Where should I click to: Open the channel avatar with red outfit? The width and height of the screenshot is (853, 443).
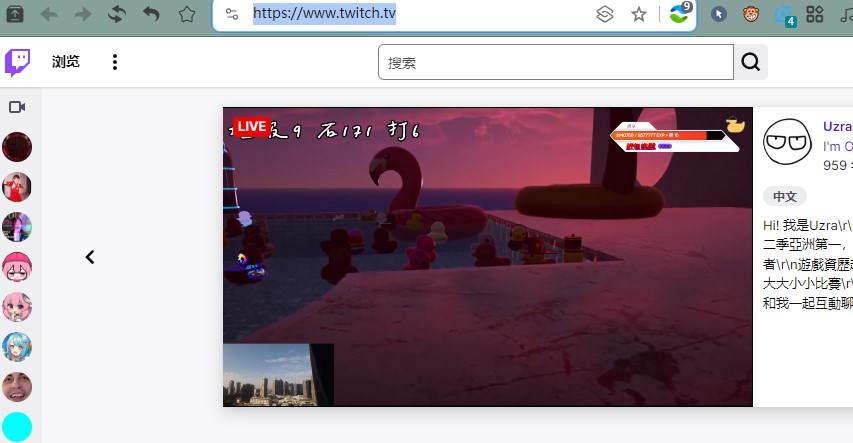point(17,187)
